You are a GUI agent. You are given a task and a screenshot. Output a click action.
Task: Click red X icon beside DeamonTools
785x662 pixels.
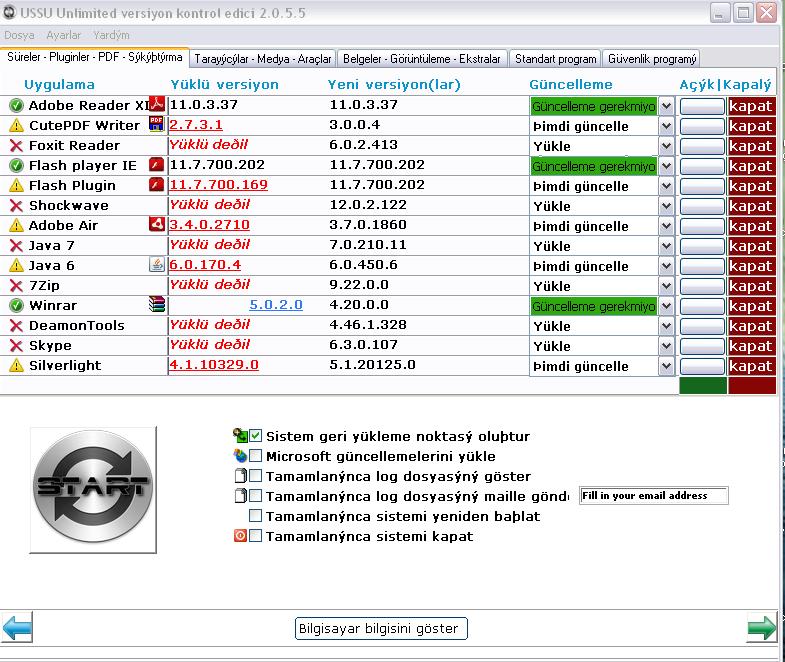[x=17, y=326]
